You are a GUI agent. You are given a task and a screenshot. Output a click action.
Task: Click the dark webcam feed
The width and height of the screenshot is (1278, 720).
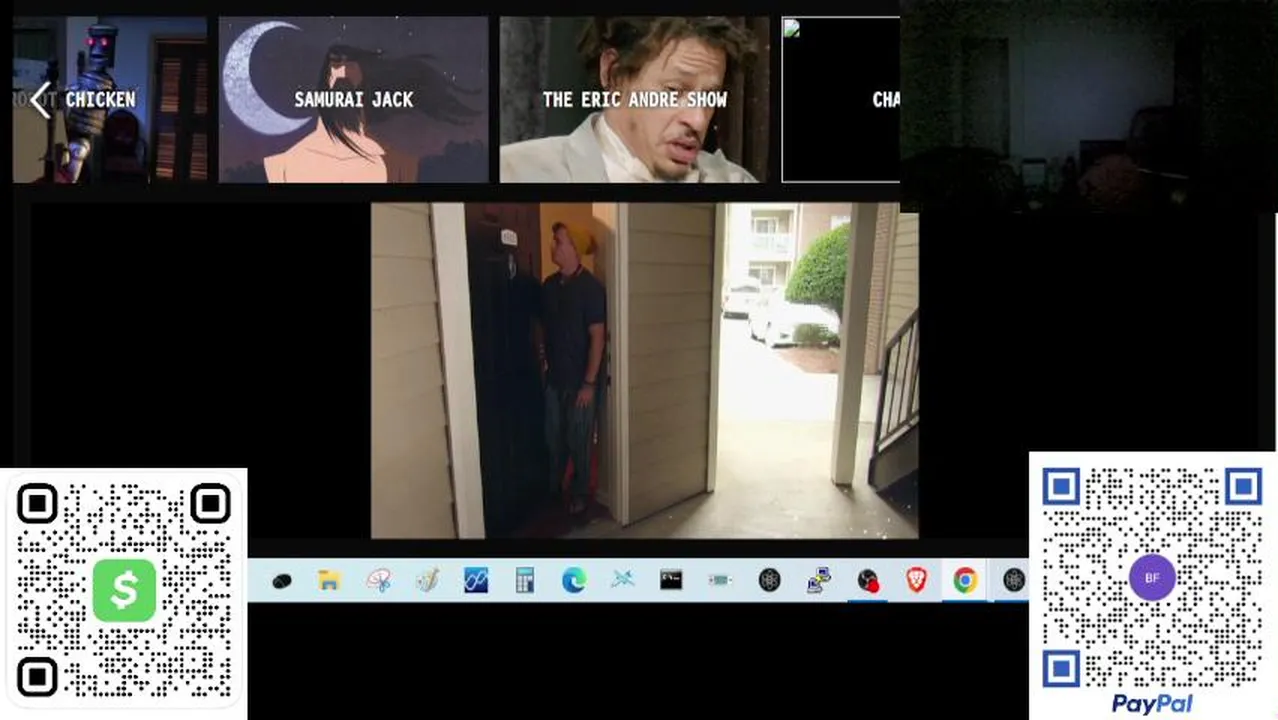click(1088, 106)
